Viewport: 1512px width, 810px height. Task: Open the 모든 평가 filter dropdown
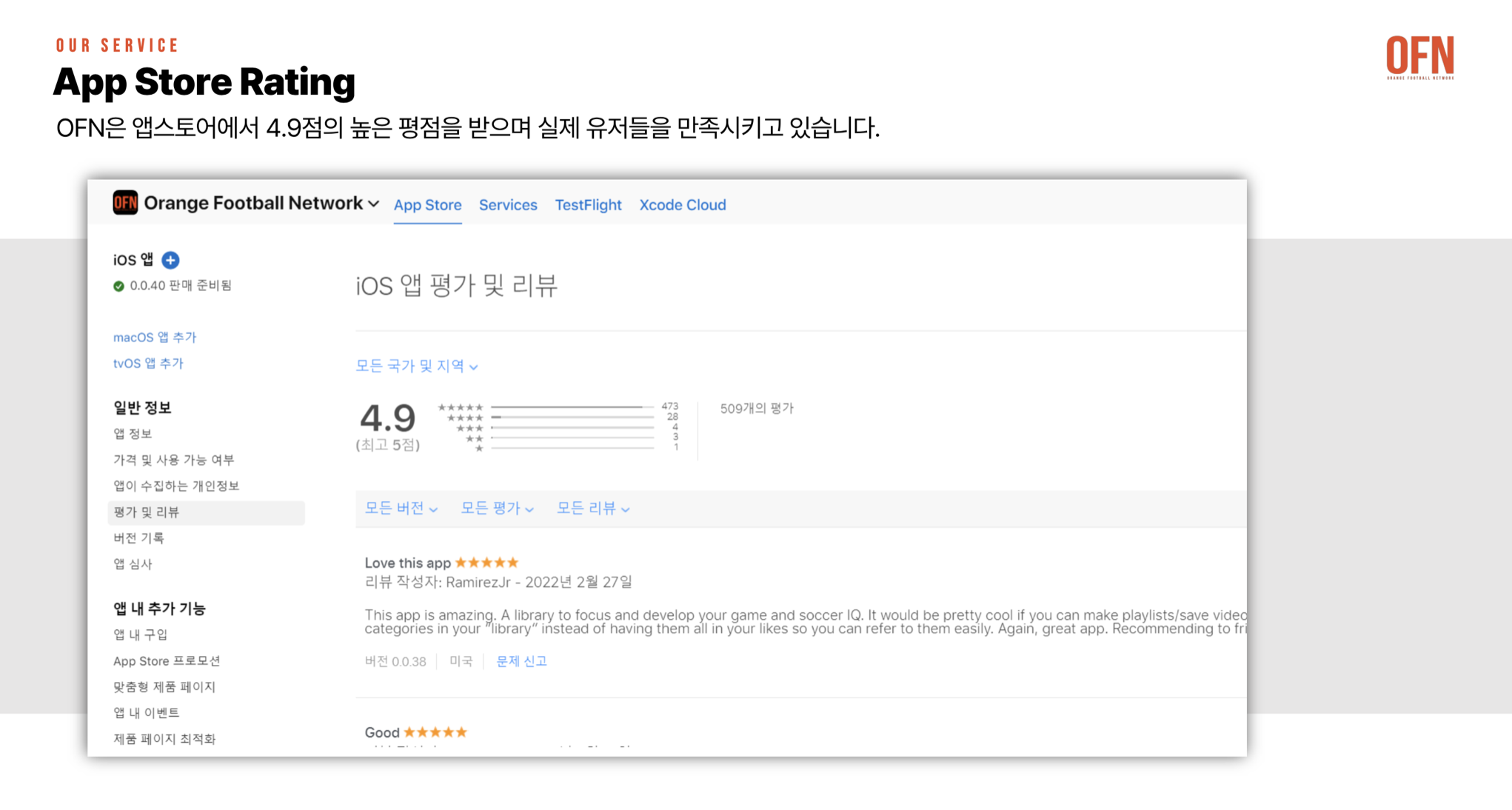[497, 509]
